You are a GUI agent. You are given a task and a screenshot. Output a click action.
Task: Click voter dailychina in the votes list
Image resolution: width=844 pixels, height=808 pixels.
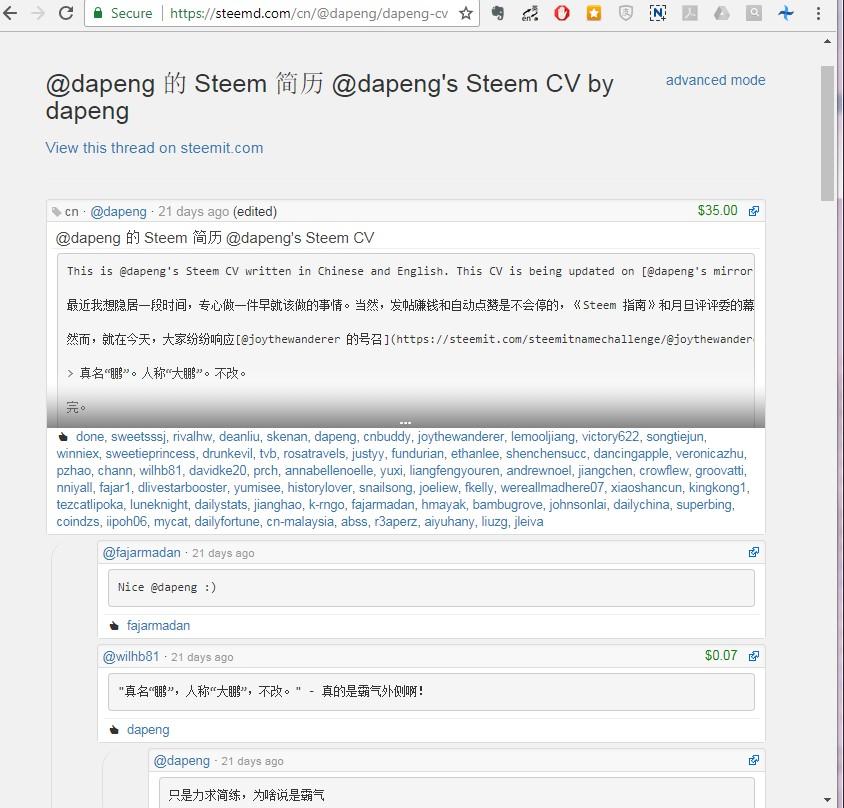[x=641, y=505]
